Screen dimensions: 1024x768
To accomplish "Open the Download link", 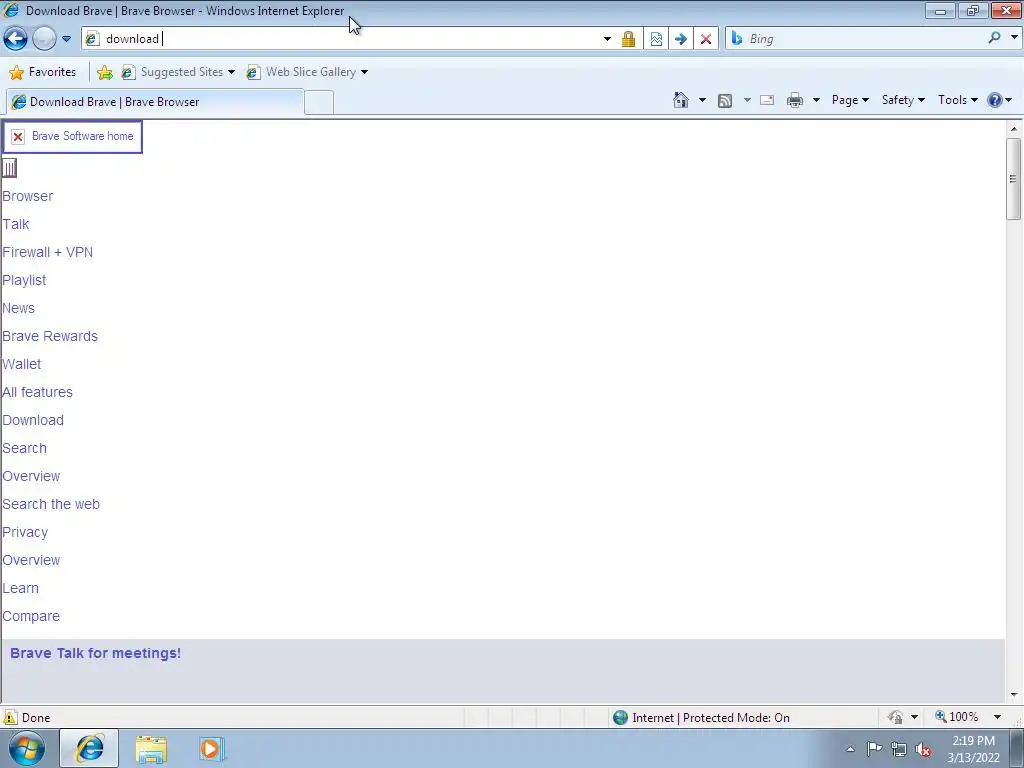I will tap(33, 421).
